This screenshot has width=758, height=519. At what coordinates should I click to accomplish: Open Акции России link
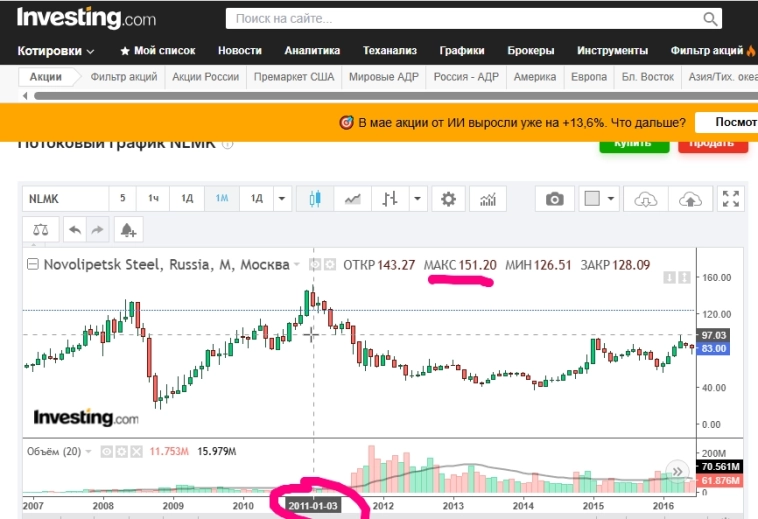point(205,77)
